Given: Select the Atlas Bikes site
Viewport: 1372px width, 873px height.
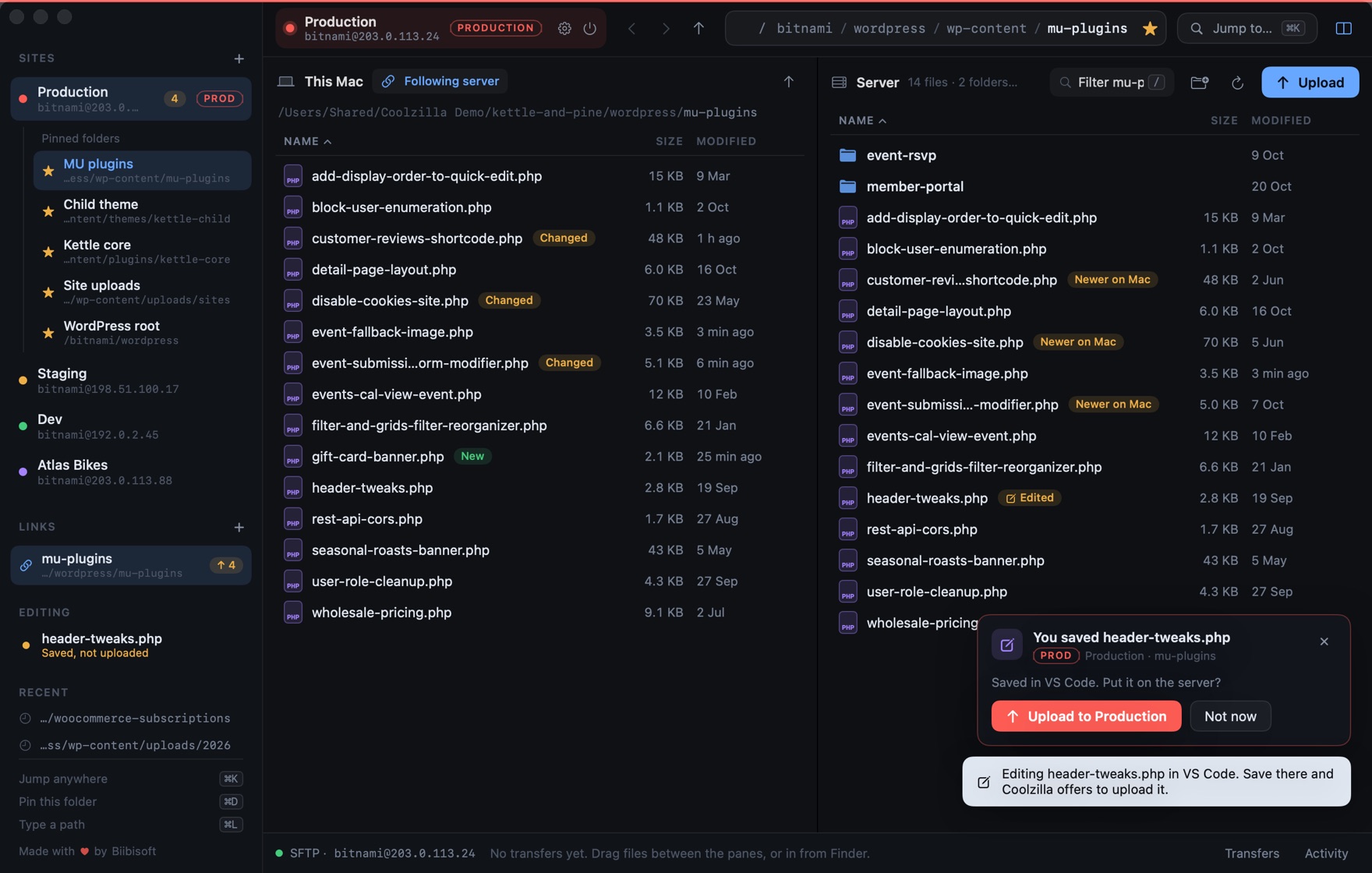Looking at the screenshot, I should pyautogui.click(x=131, y=472).
